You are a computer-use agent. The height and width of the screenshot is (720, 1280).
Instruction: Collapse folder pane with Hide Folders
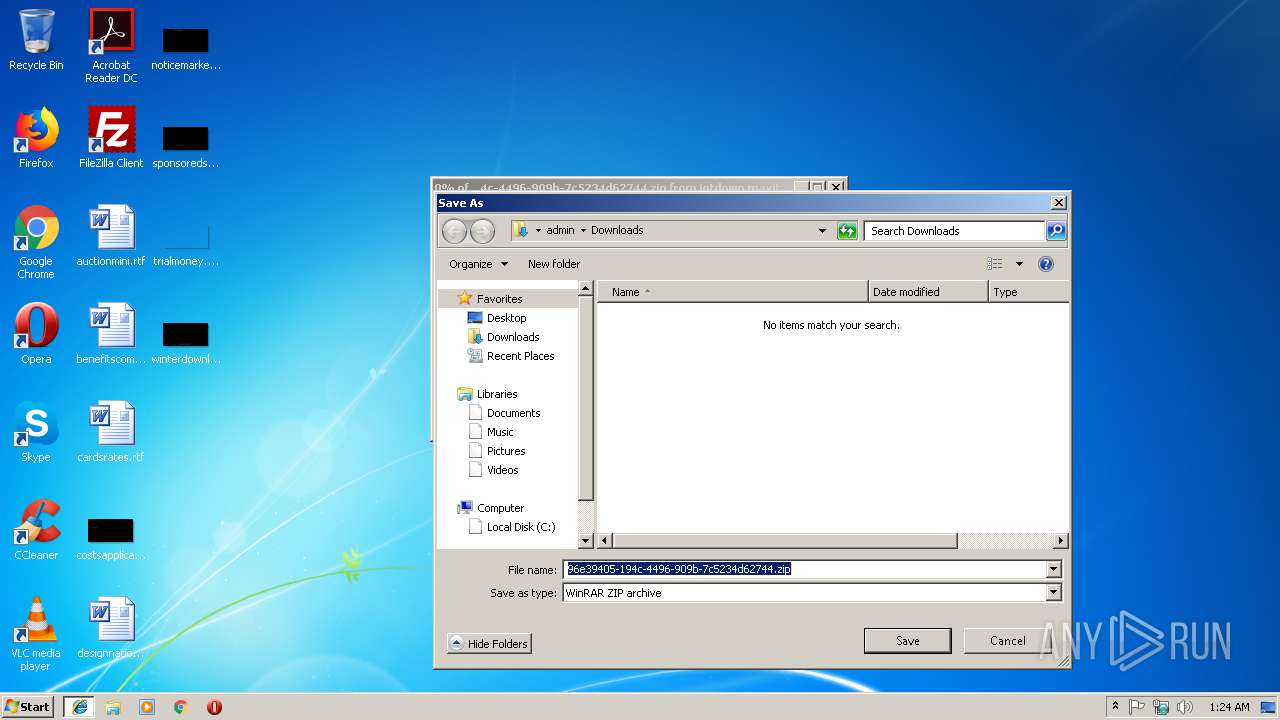pos(489,644)
